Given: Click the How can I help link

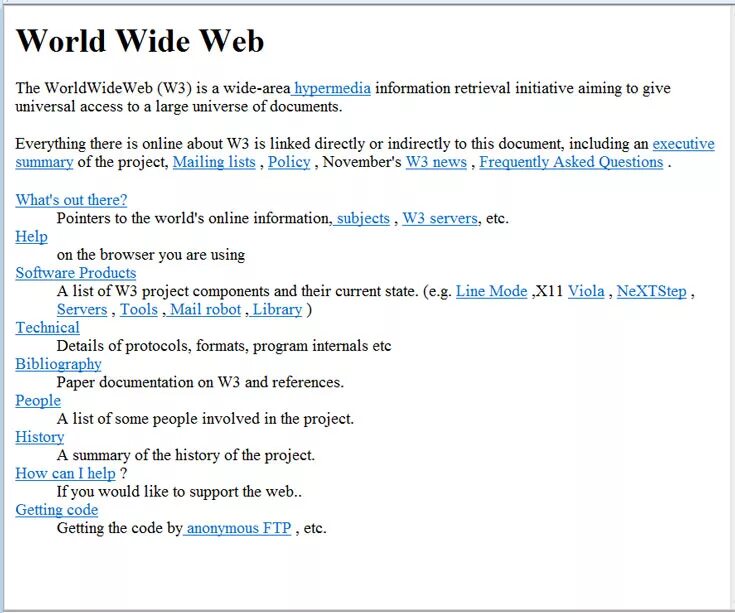Looking at the screenshot, I should pyautogui.click(x=65, y=474).
